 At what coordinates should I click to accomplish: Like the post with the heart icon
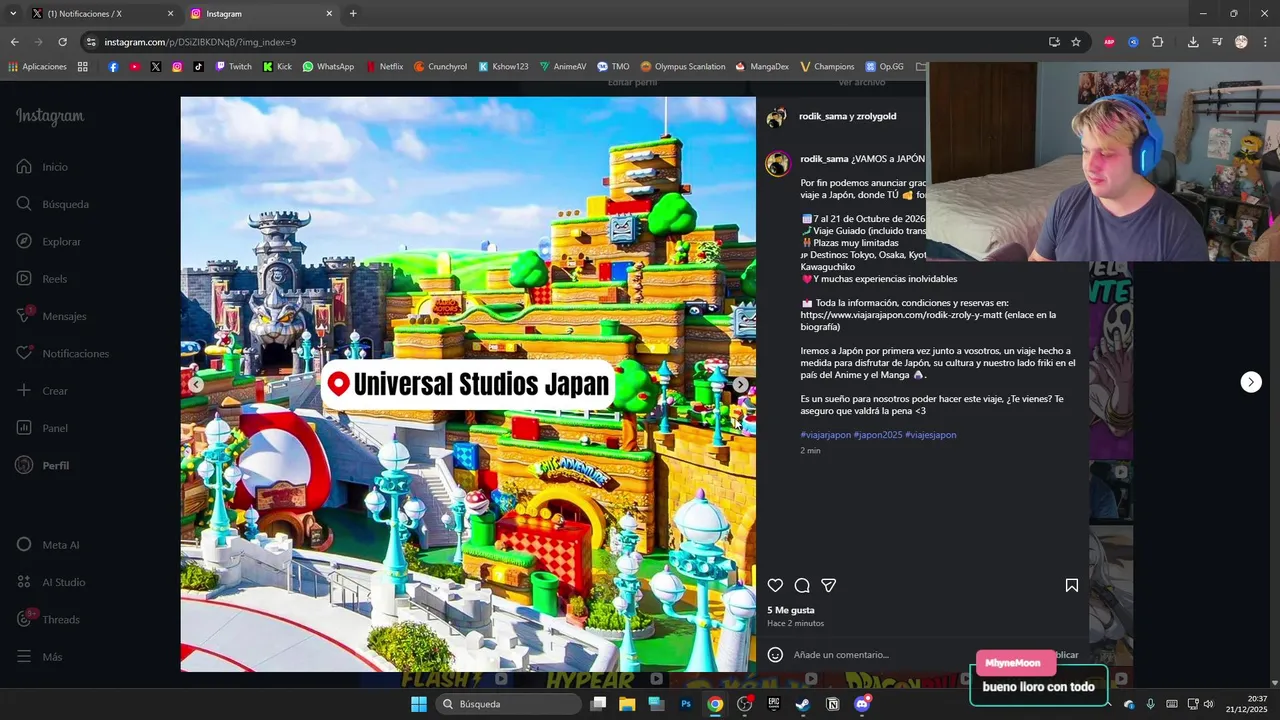[775, 585]
